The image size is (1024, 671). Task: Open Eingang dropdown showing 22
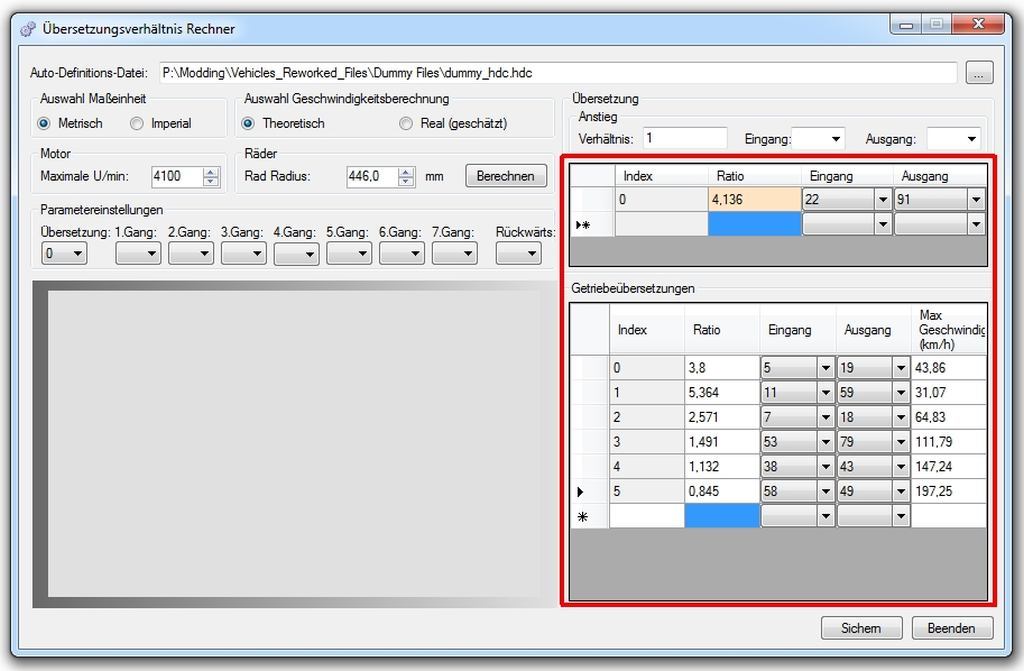[883, 200]
